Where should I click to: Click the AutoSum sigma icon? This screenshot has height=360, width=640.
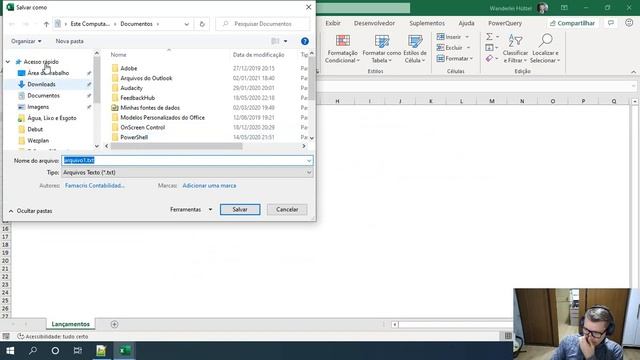[x=489, y=37]
